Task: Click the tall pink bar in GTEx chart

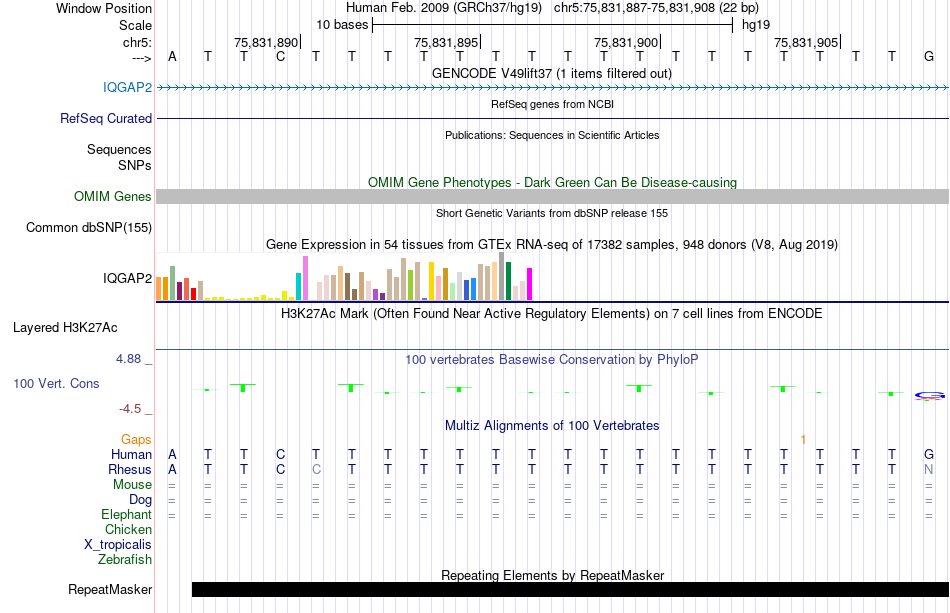Action: coord(305,278)
